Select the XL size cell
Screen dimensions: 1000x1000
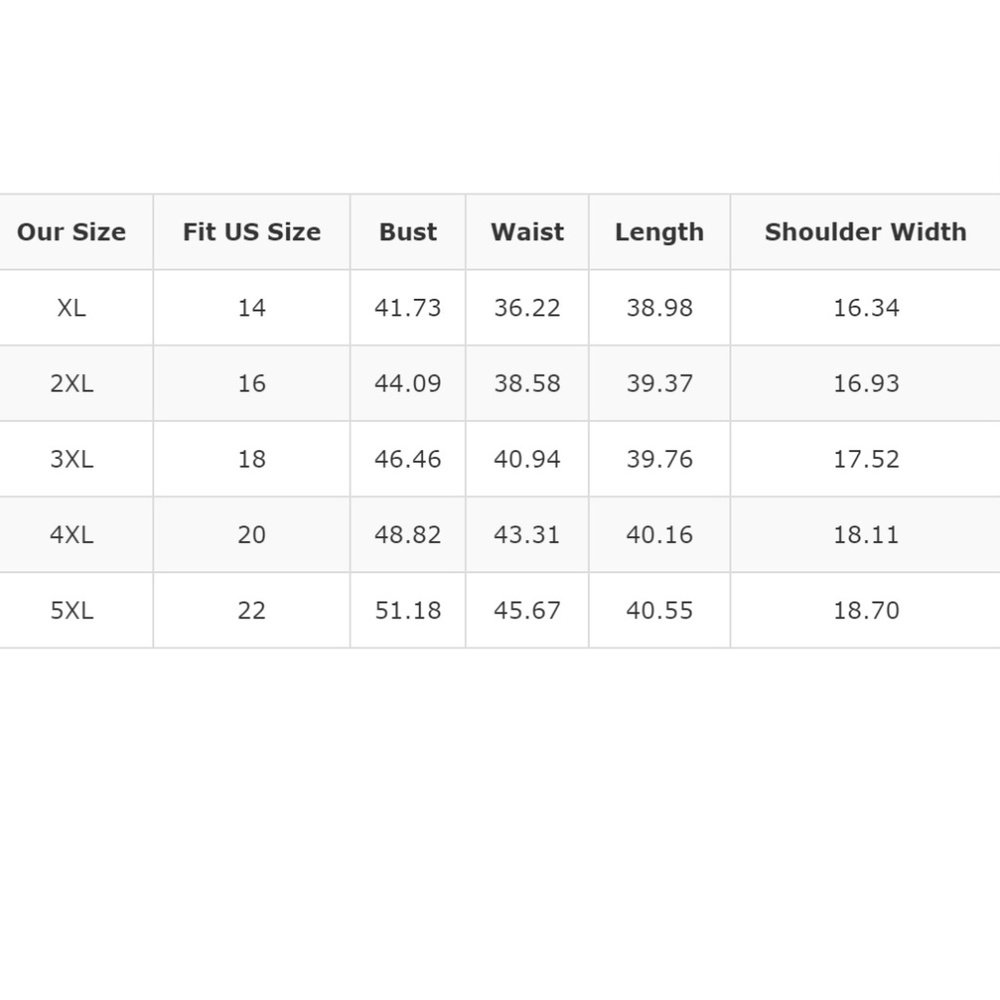click(x=71, y=308)
